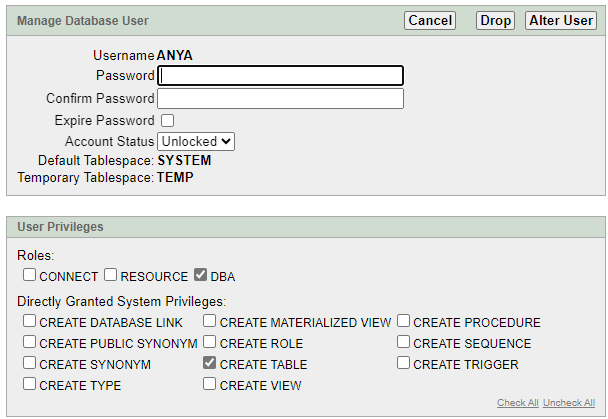Click the Check All link
The image size is (608, 419).
pyautogui.click(x=518, y=403)
